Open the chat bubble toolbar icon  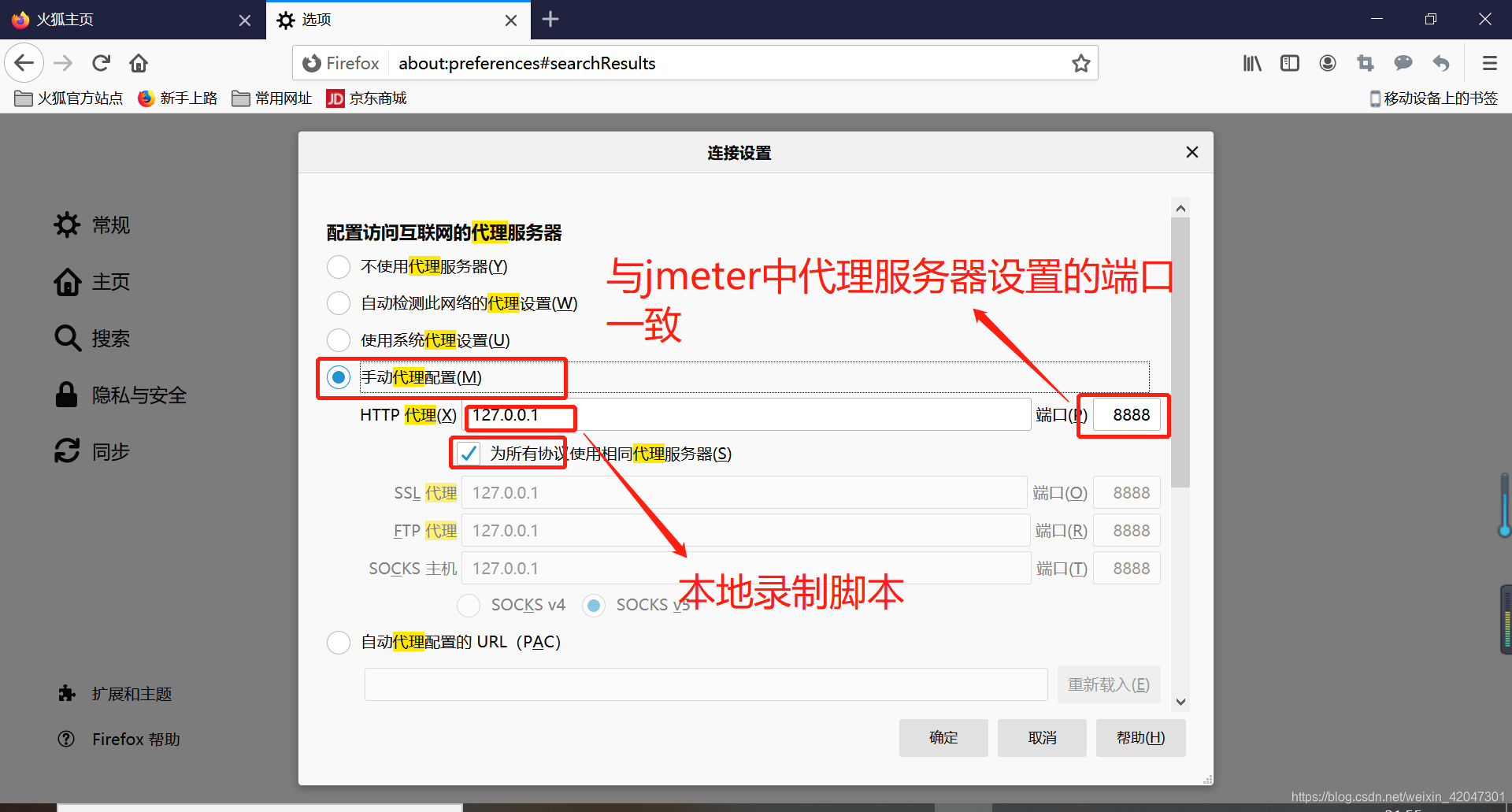(x=1403, y=63)
